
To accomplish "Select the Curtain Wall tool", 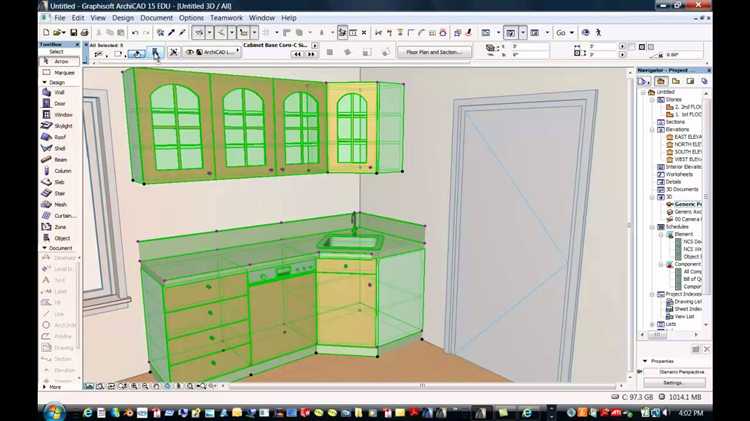I will click(58, 216).
